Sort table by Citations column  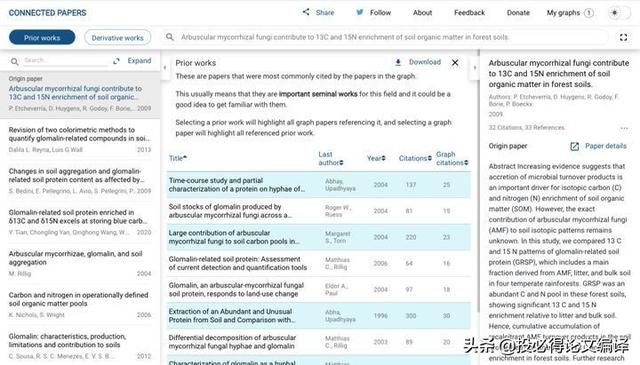click(x=415, y=158)
